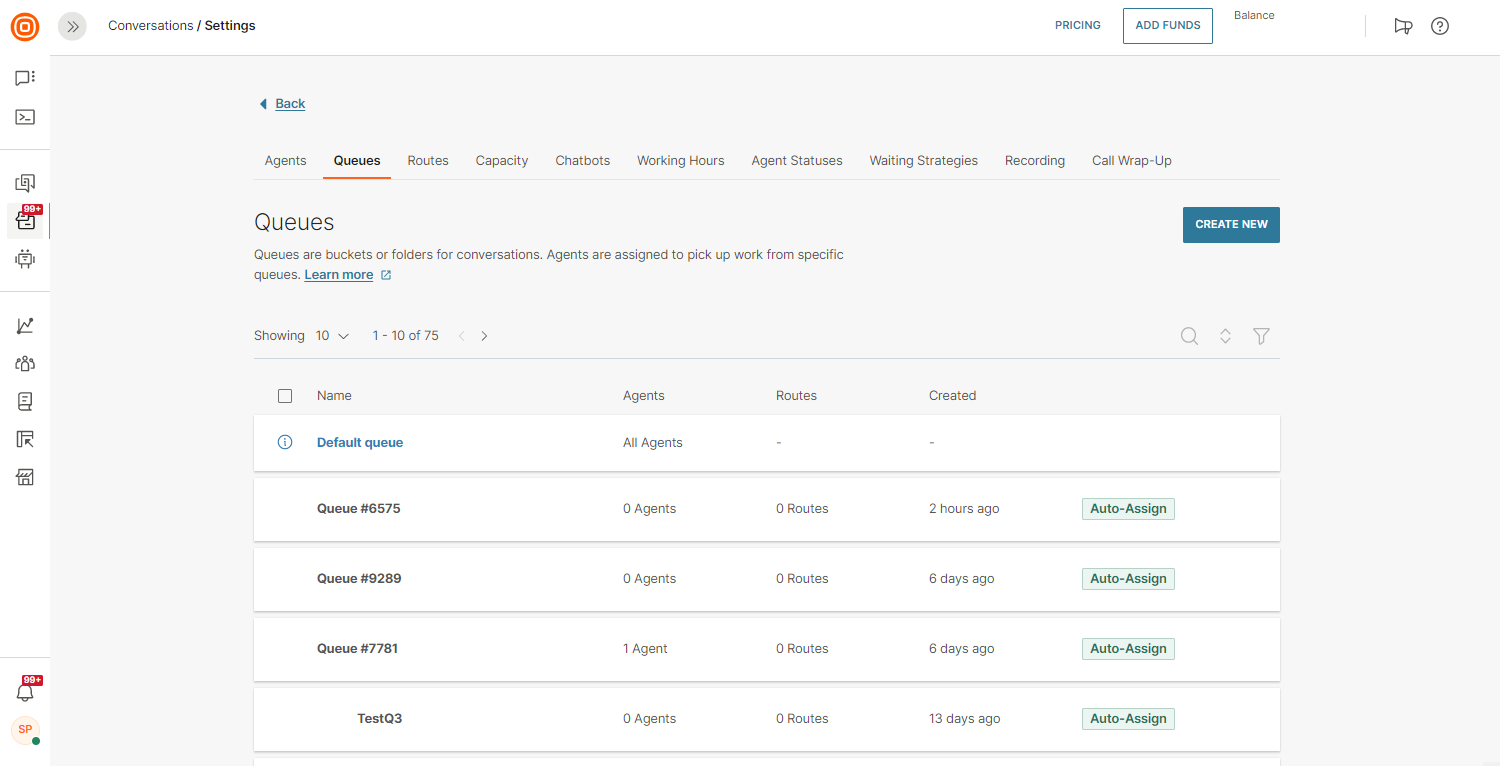Open the Working Hours tab
Screen dimensions: 1500x766
(x=680, y=160)
